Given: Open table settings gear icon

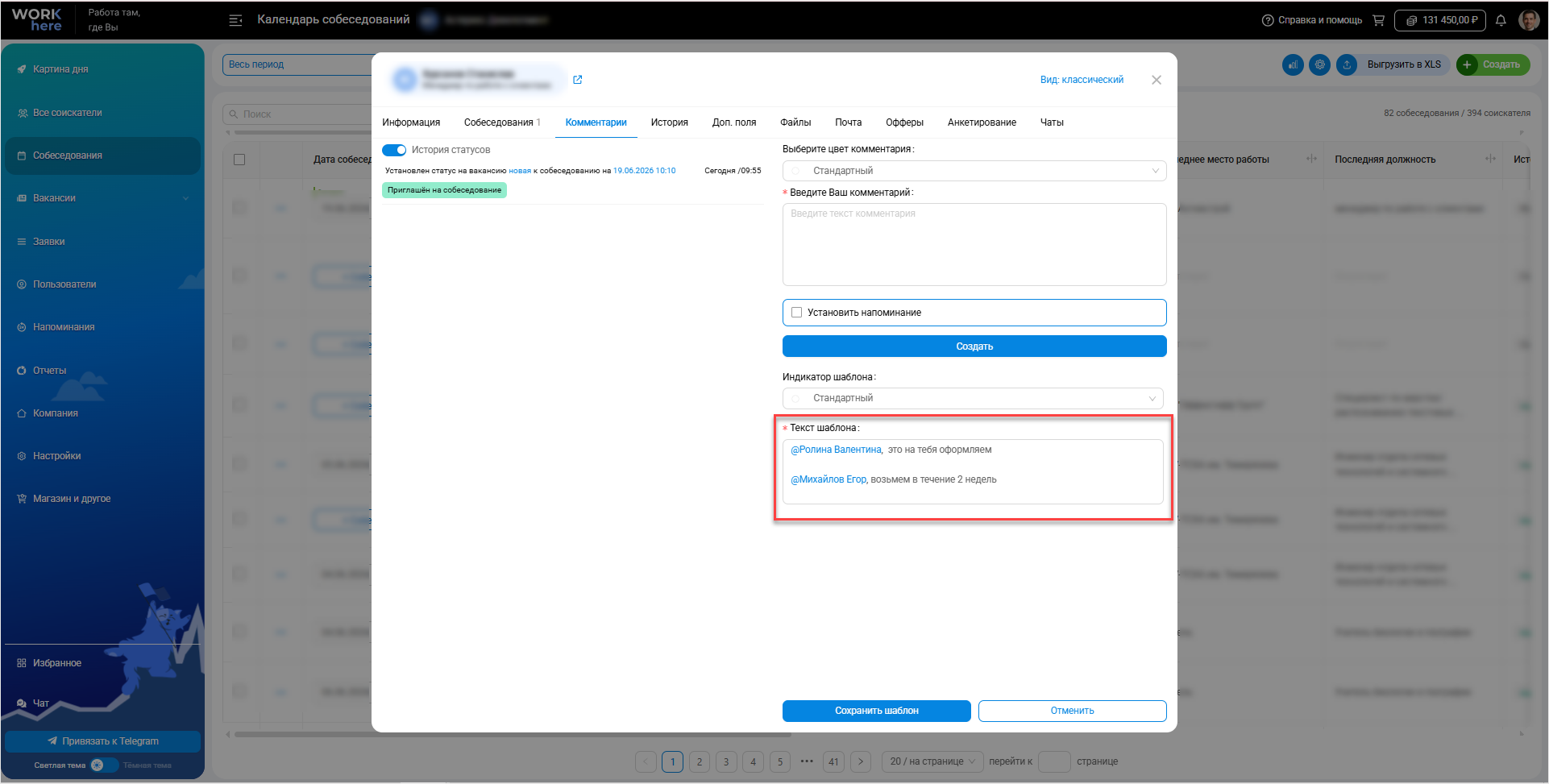Looking at the screenshot, I should coord(1319,64).
